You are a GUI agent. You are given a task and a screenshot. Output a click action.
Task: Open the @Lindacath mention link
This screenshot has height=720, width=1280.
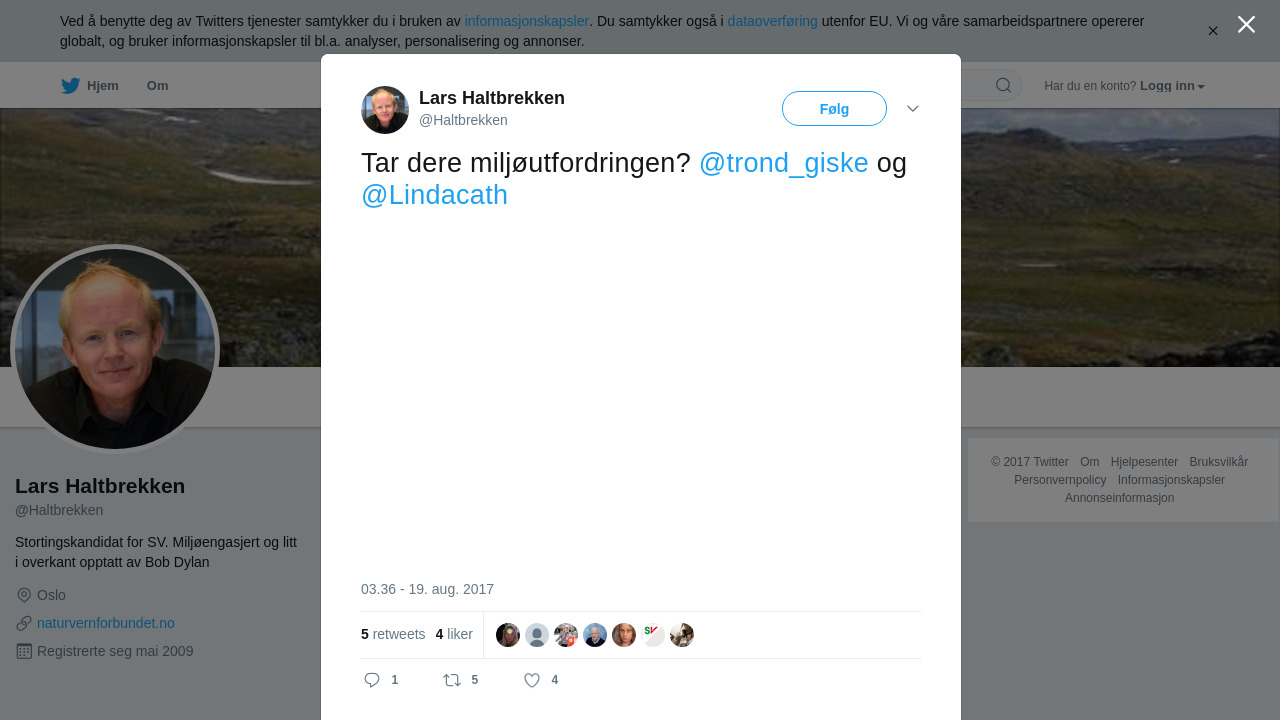[434, 195]
